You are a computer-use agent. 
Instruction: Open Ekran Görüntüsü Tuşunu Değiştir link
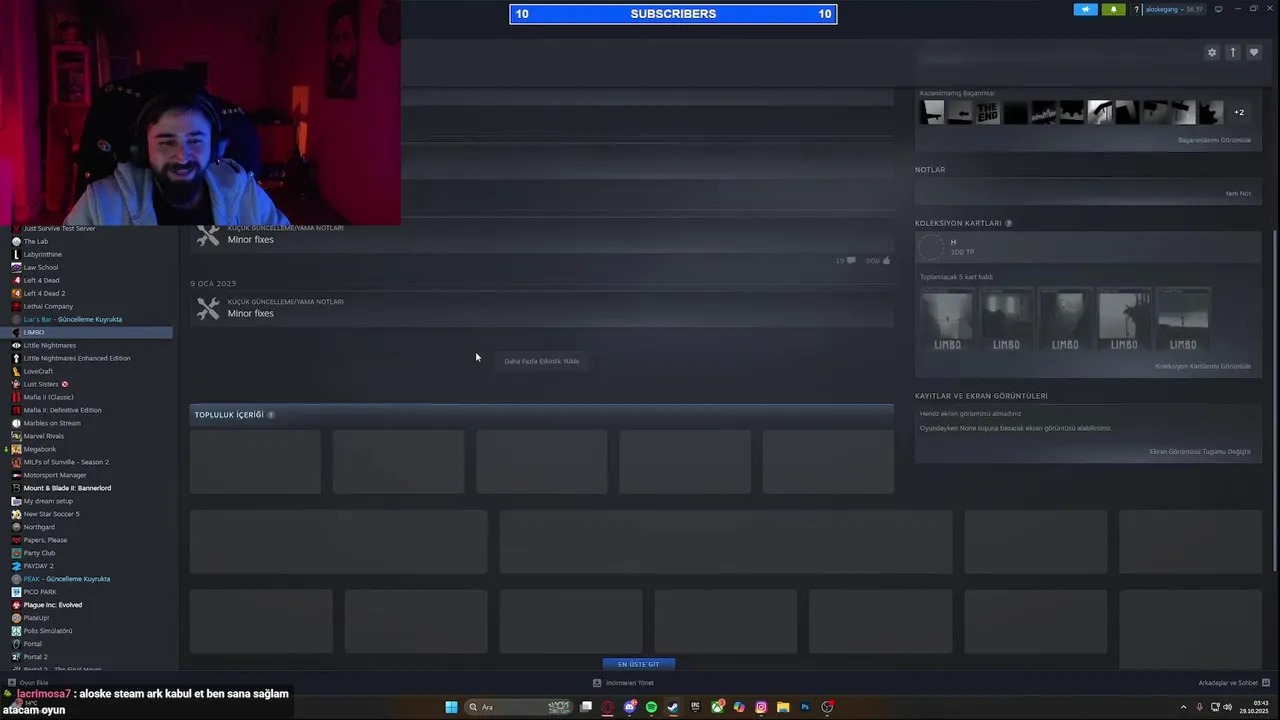click(x=1200, y=451)
